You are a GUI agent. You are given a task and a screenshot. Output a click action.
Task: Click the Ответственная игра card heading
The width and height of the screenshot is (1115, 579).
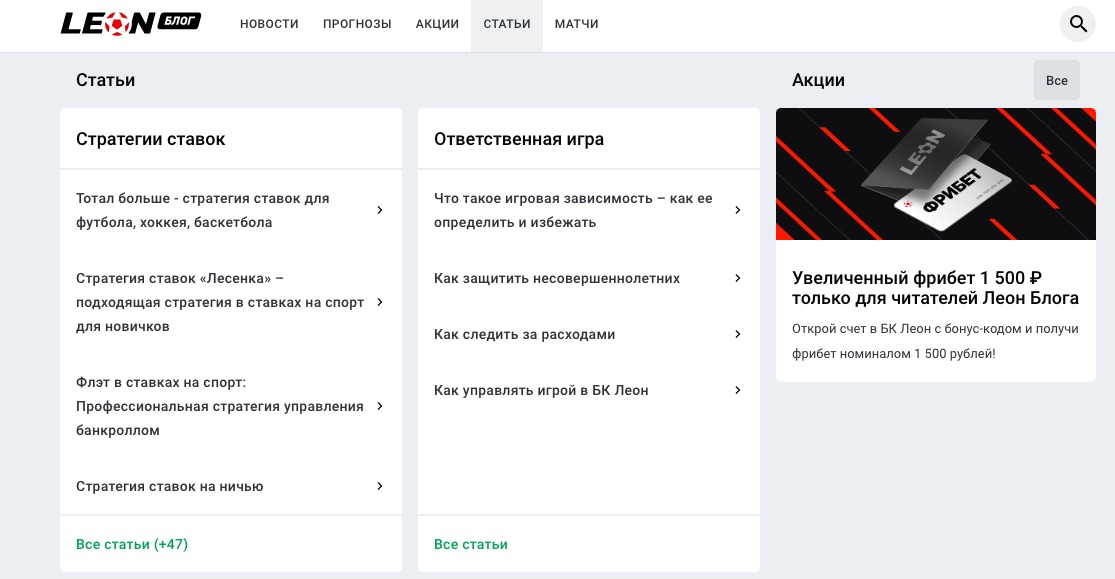pos(519,139)
